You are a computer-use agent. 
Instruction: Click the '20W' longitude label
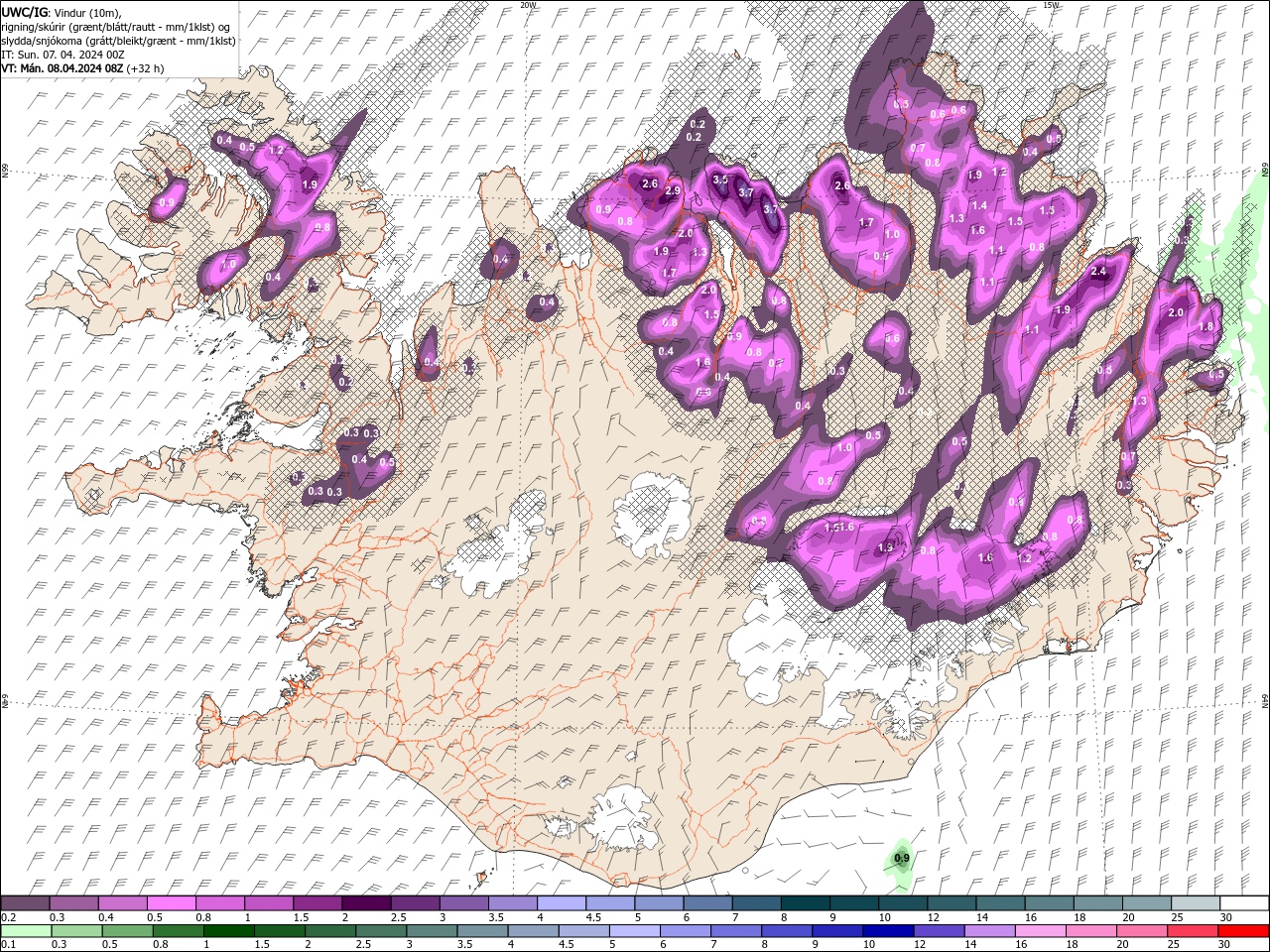pos(528,5)
